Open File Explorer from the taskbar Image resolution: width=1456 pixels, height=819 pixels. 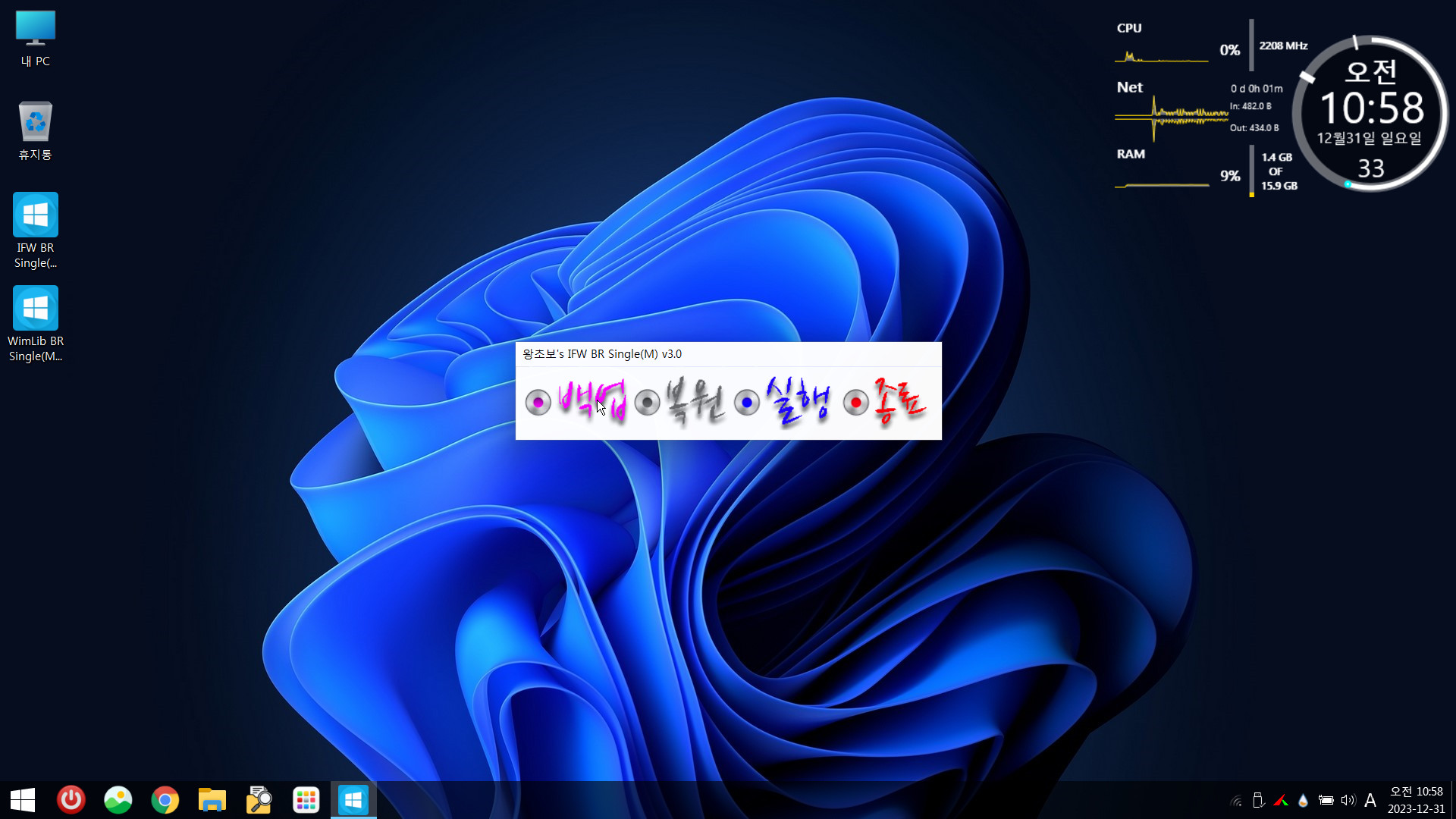coord(212,800)
